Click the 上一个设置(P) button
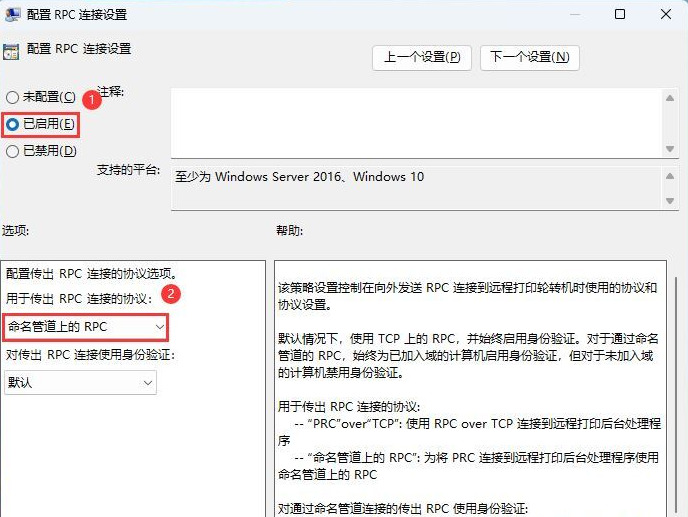 coord(422,57)
